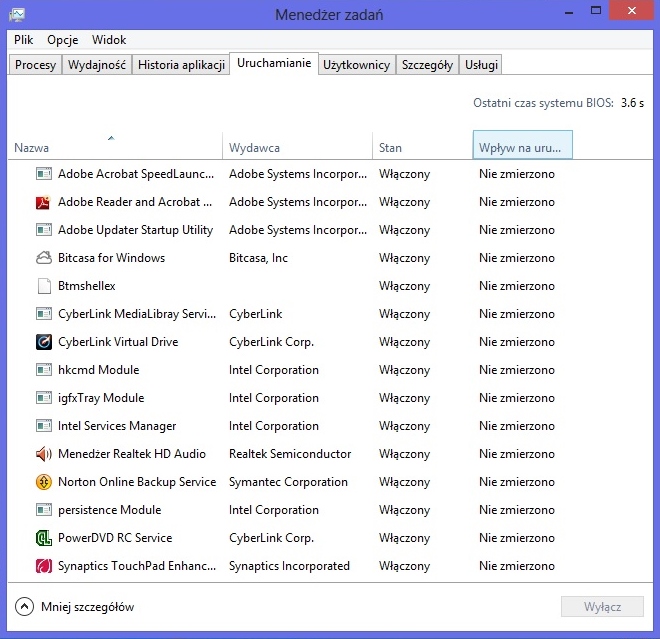Click the Adobe Acrobat SpeedLauncher row icon

click(44, 174)
